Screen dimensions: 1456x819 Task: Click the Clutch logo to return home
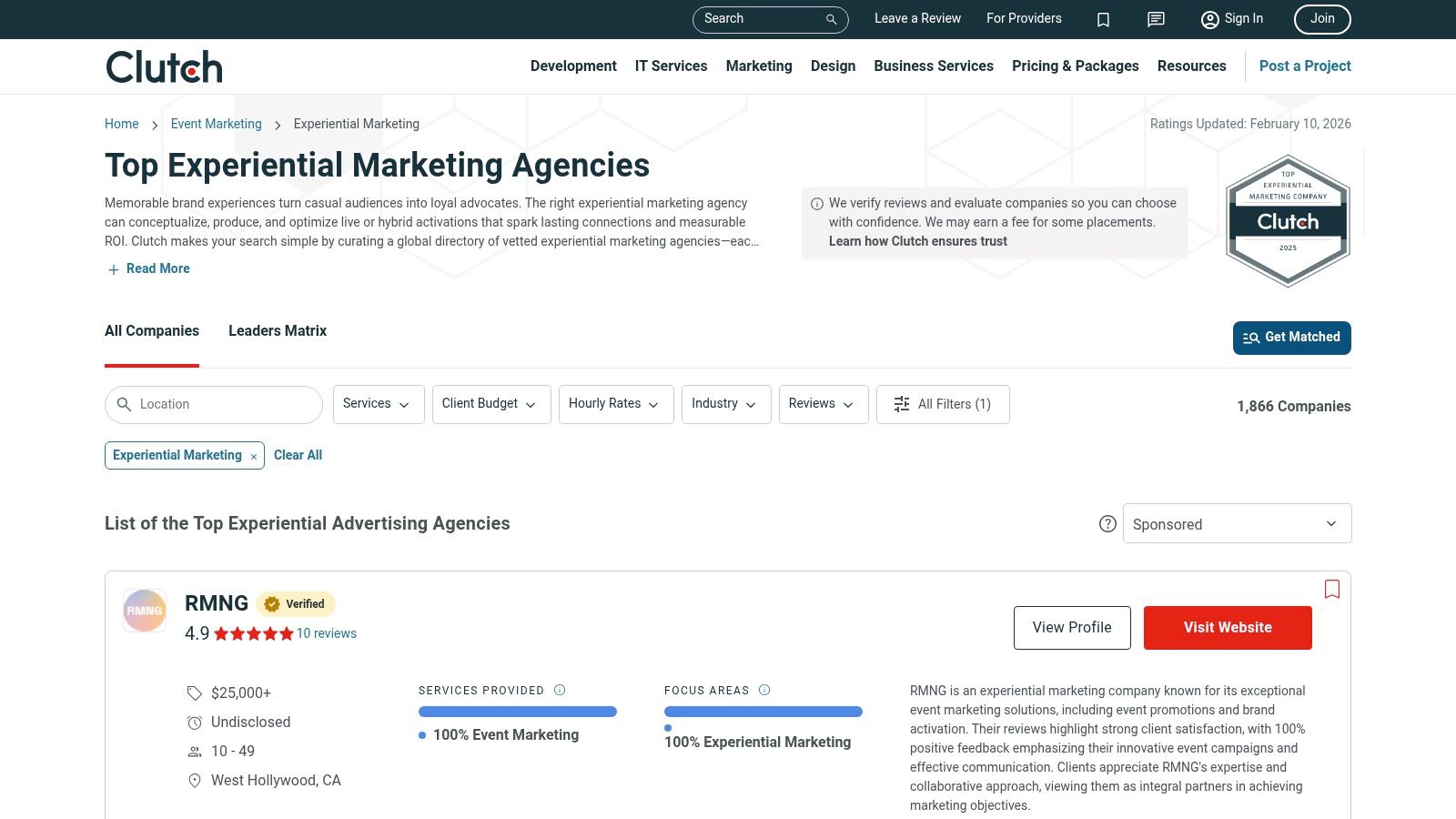point(163,66)
